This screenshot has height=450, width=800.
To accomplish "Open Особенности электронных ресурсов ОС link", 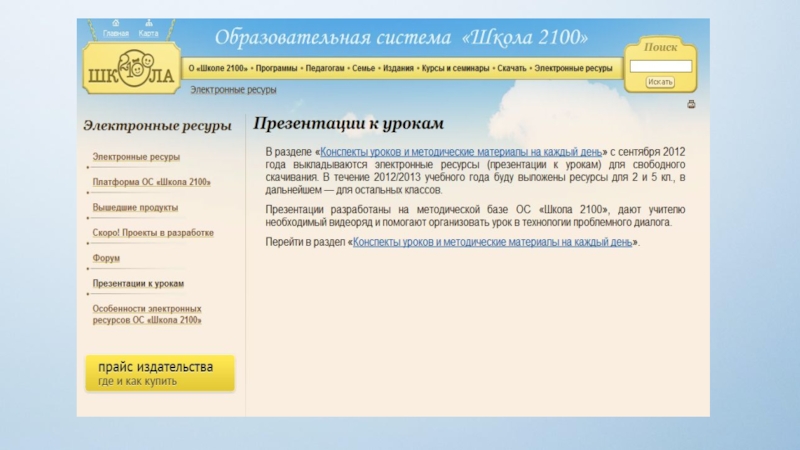I will coord(147,314).
